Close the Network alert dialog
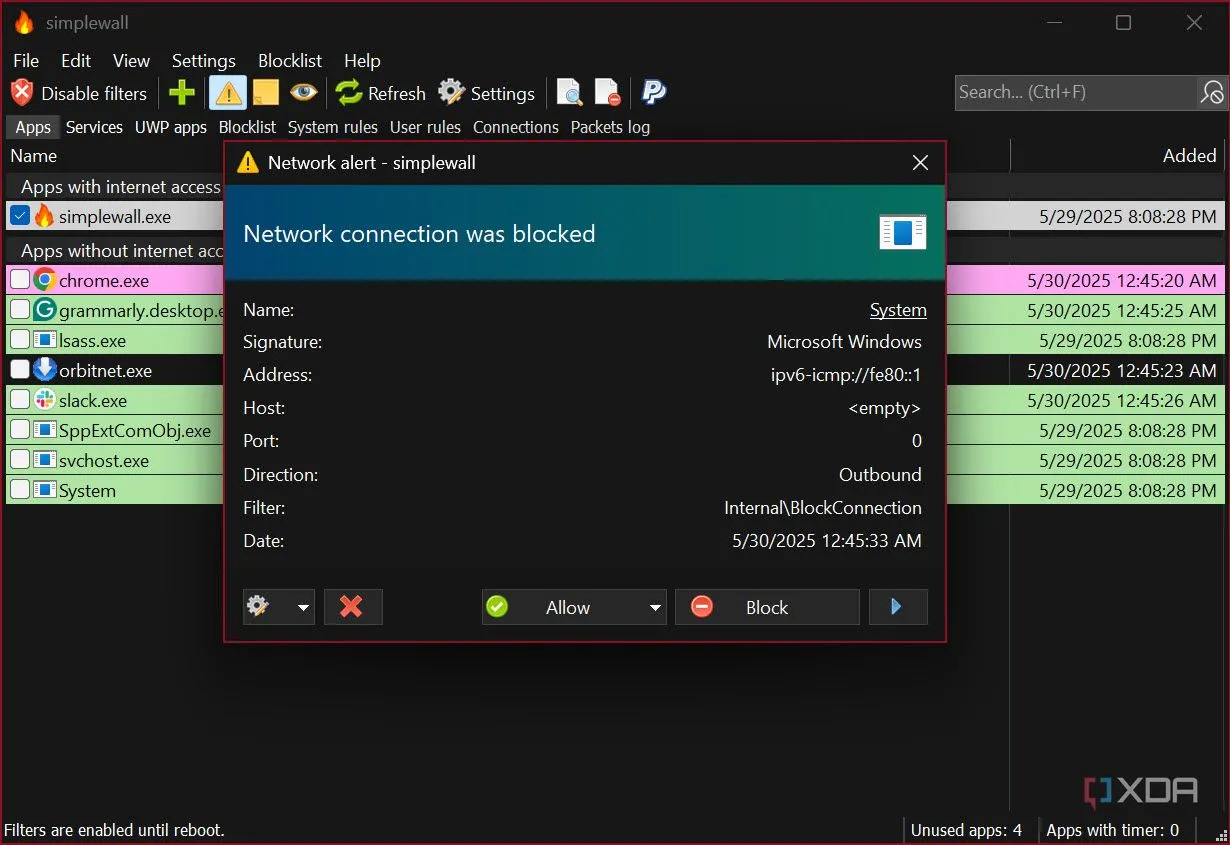1230x845 pixels. (921, 163)
